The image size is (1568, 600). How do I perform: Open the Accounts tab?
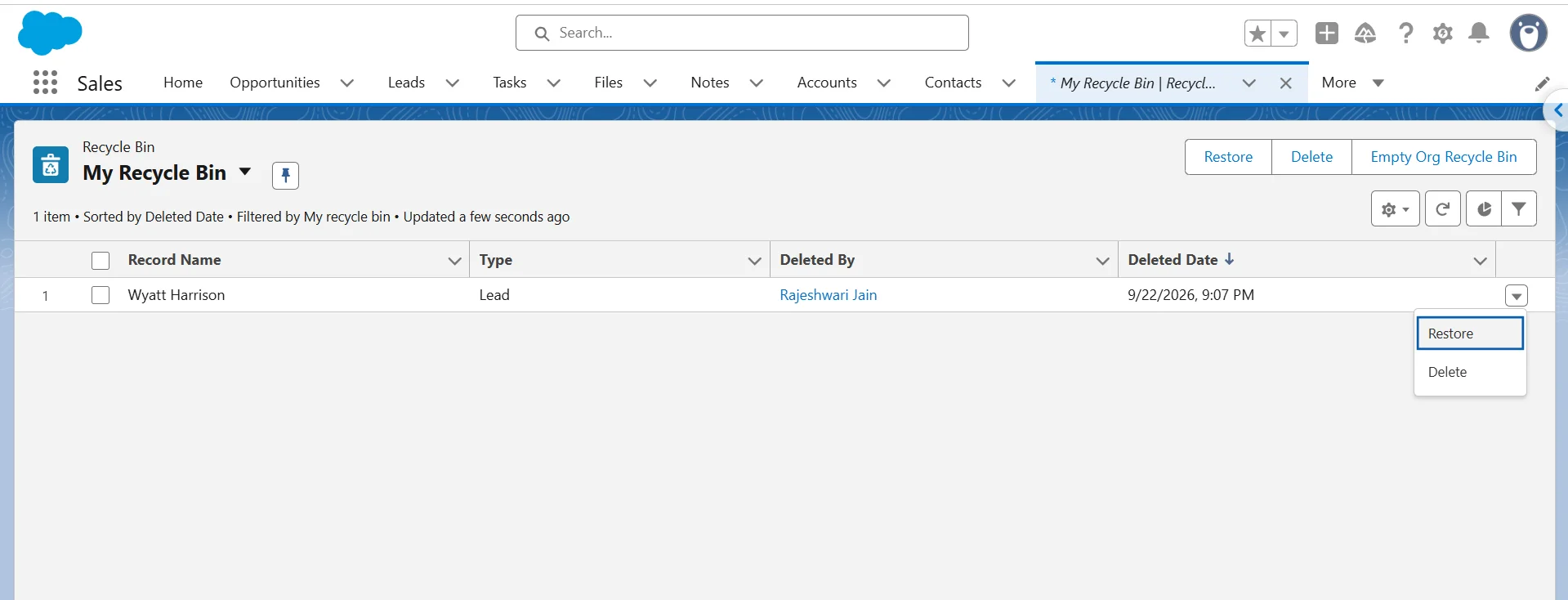(827, 83)
